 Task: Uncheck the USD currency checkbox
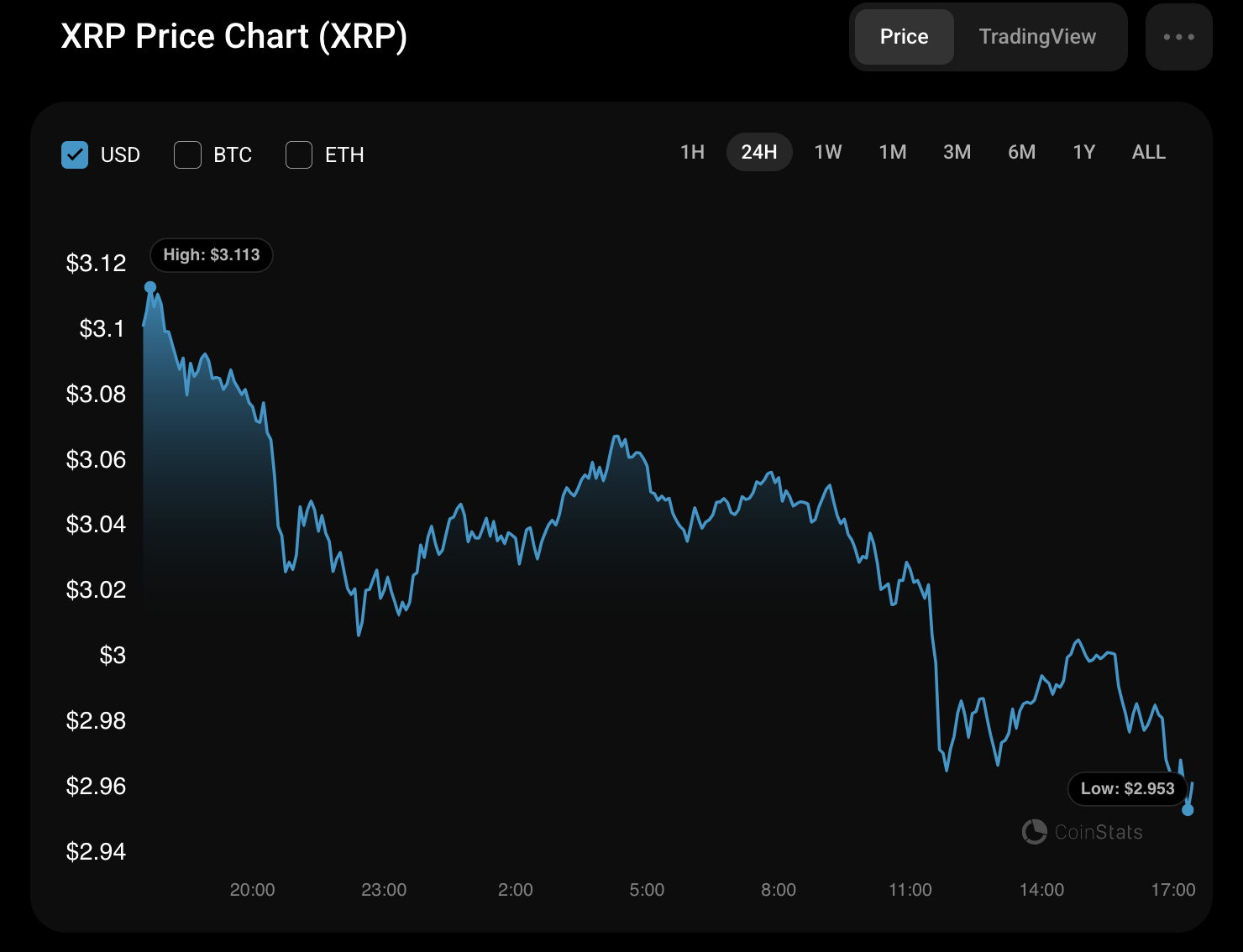pyautogui.click(x=75, y=154)
